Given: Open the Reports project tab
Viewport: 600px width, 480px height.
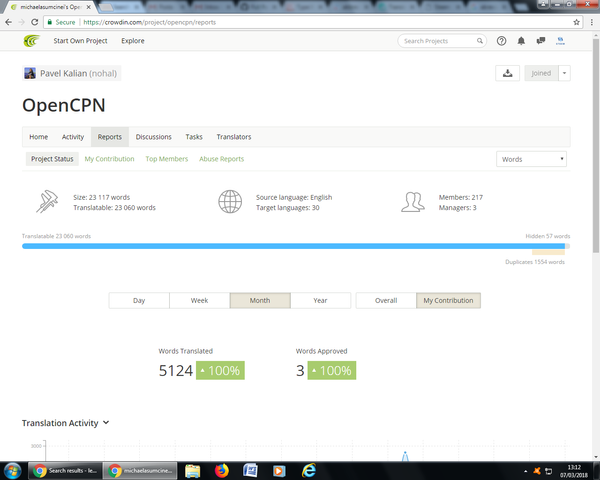Looking at the screenshot, I should pos(109,137).
